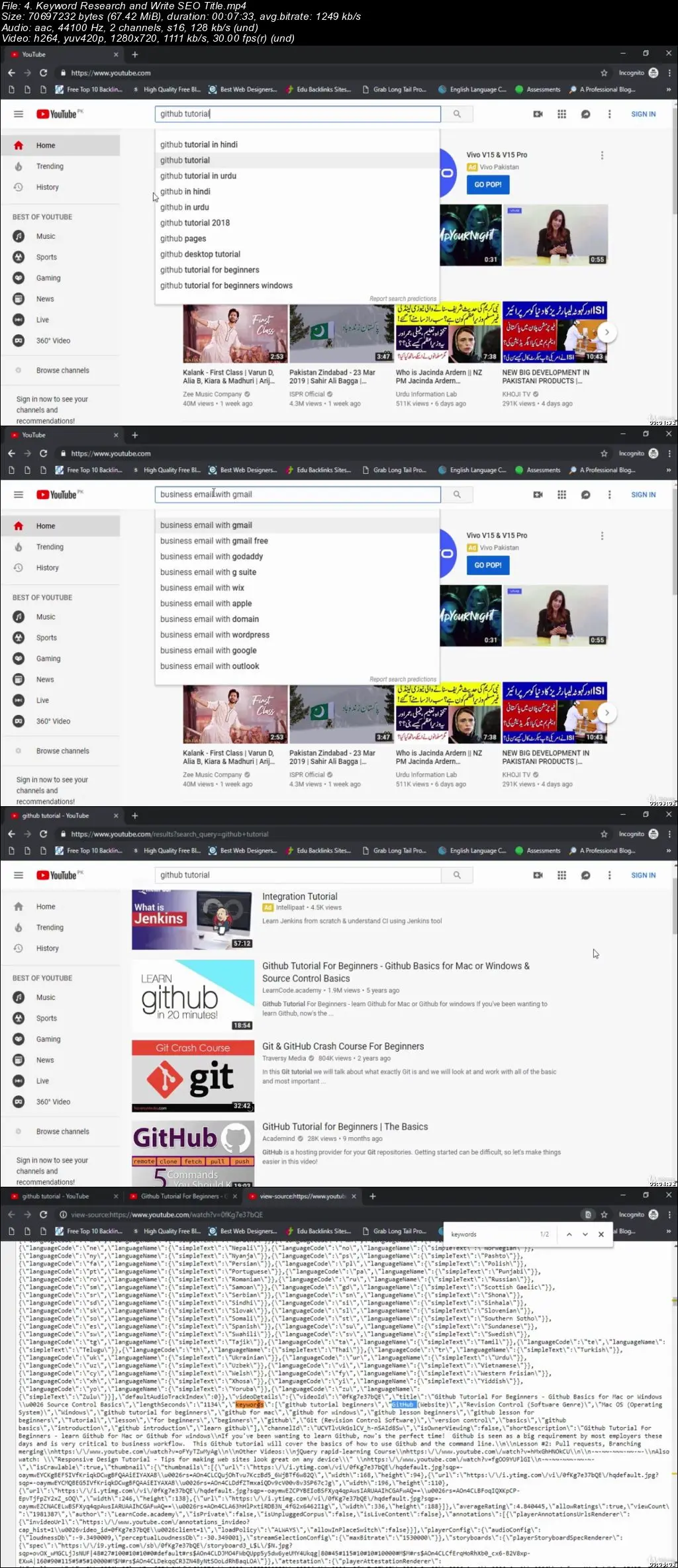This screenshot has width=678, height=1568.
Task: Jump to next find match arrow
Action: pos(585,1234)
